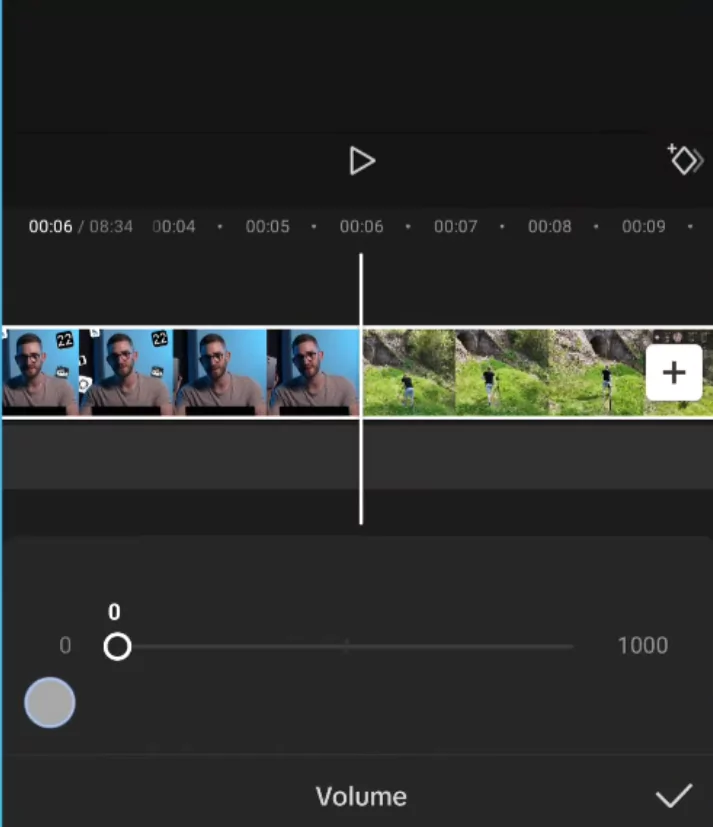Screen dimensions: 713x827
Task: Set volume at the slider track midpoint
Action: click(346, 646)
